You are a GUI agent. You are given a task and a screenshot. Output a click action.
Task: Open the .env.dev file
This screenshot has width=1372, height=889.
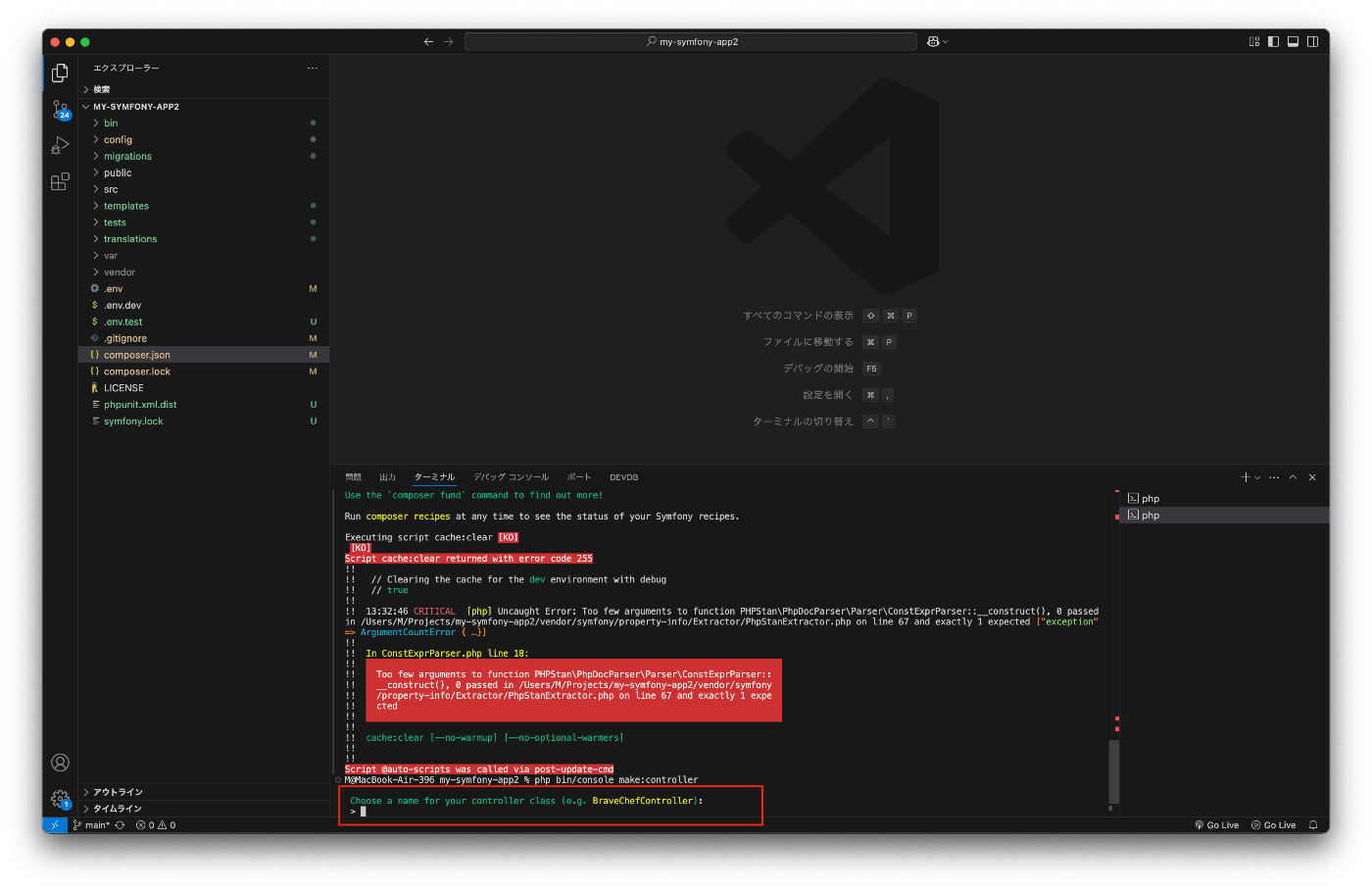(x=204, y=306)
